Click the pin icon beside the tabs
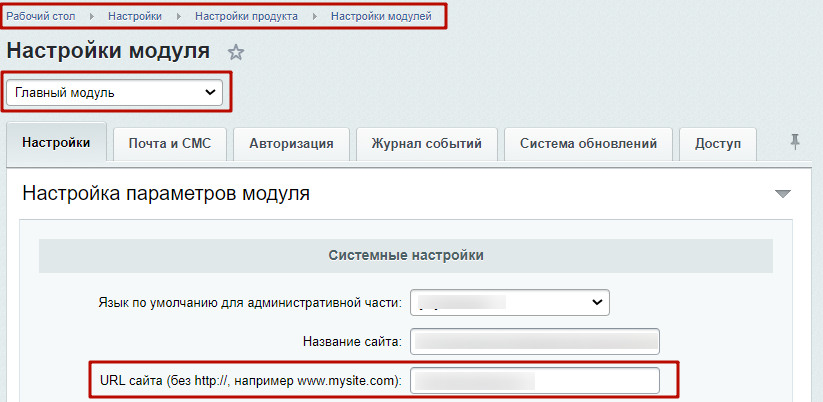This screenshot has width=823, height=402. (795, 142)
